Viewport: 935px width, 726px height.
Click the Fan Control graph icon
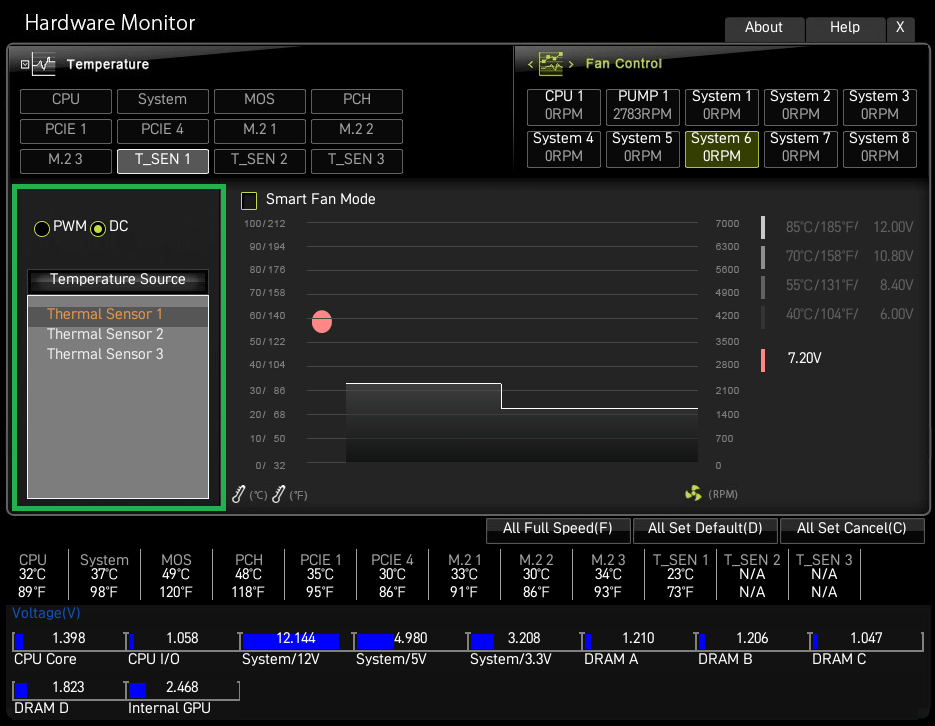coord(551,64)
